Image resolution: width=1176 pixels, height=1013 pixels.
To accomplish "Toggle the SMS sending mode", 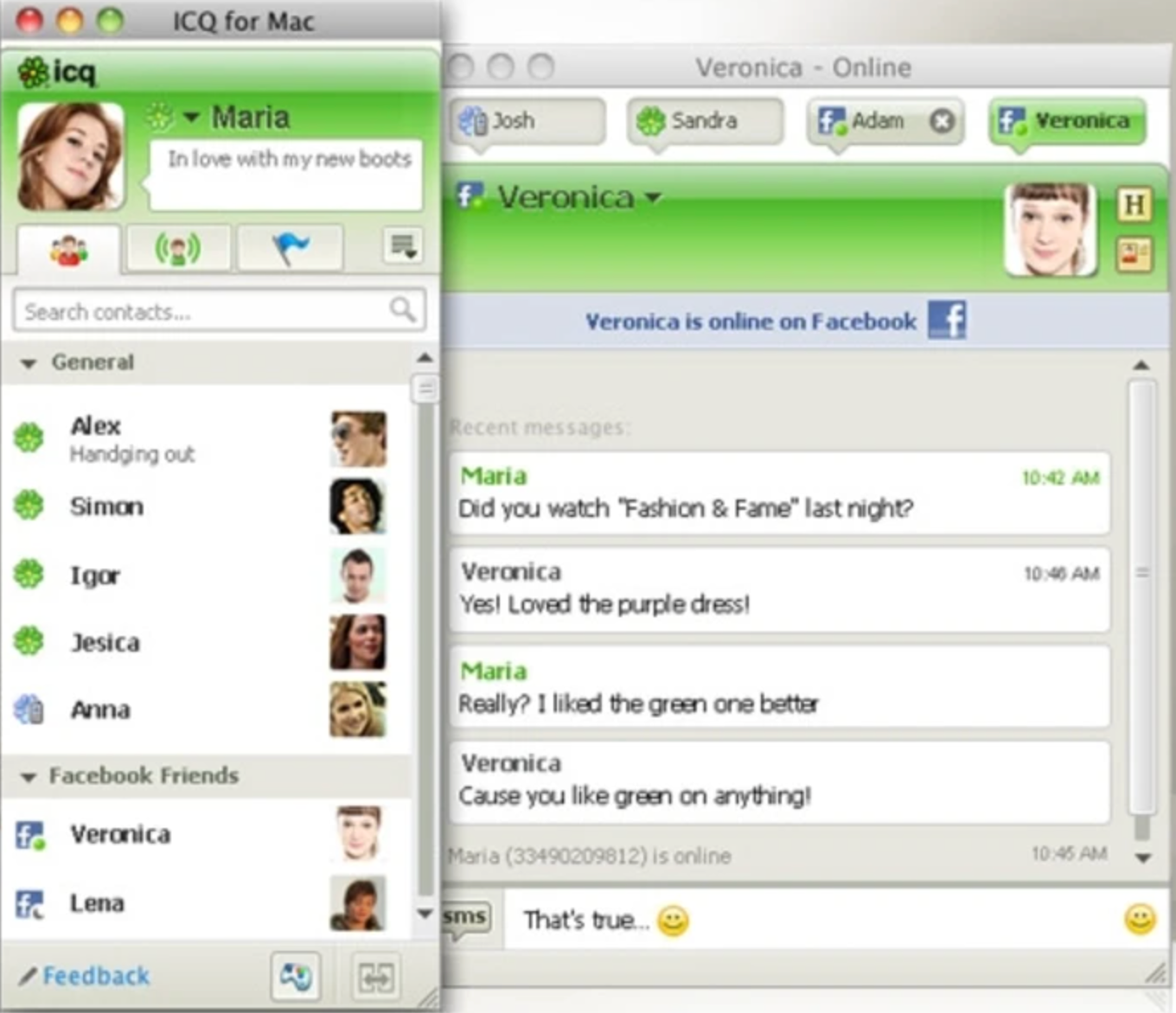I will point(464,920).
